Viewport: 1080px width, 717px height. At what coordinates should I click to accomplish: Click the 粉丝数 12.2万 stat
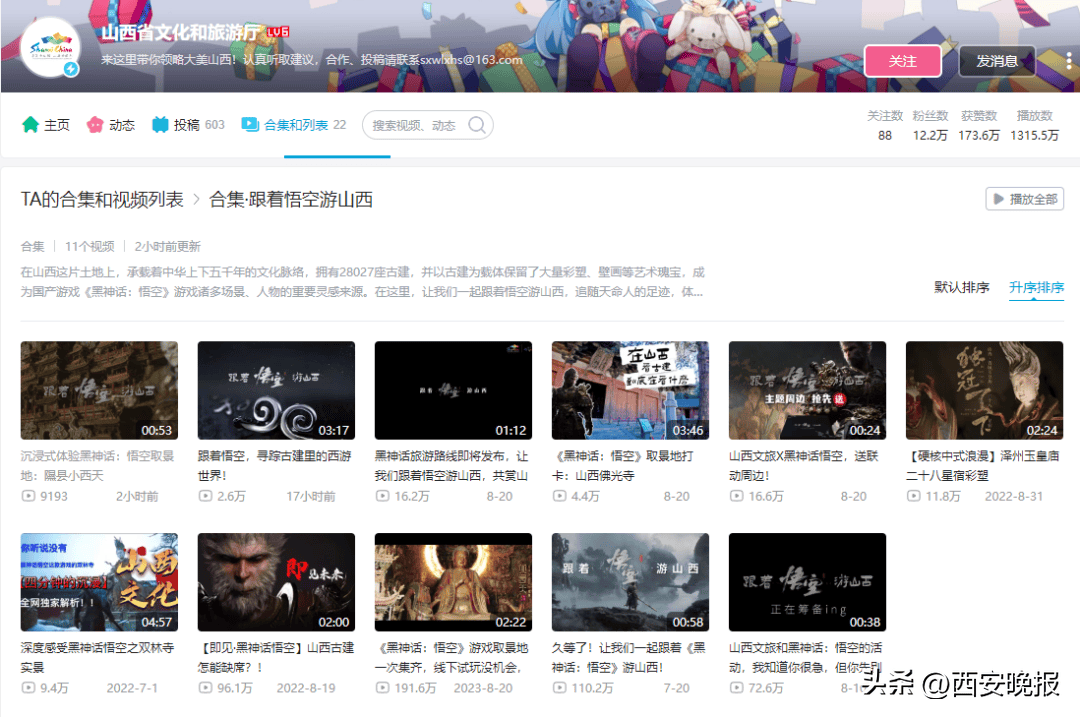coord(931,125)
